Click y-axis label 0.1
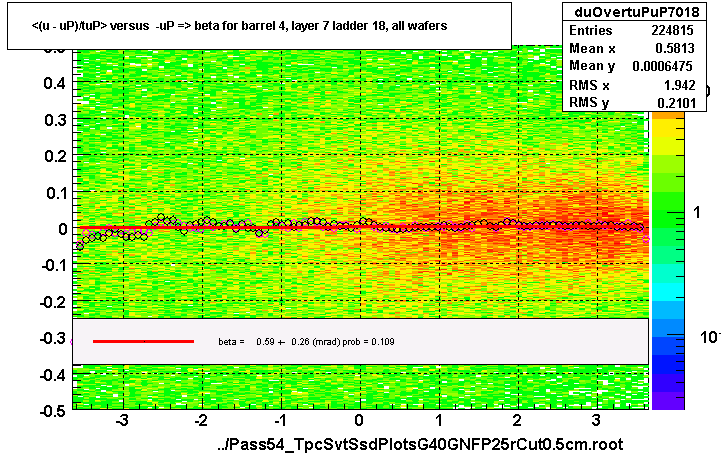 tap(56, 193)
